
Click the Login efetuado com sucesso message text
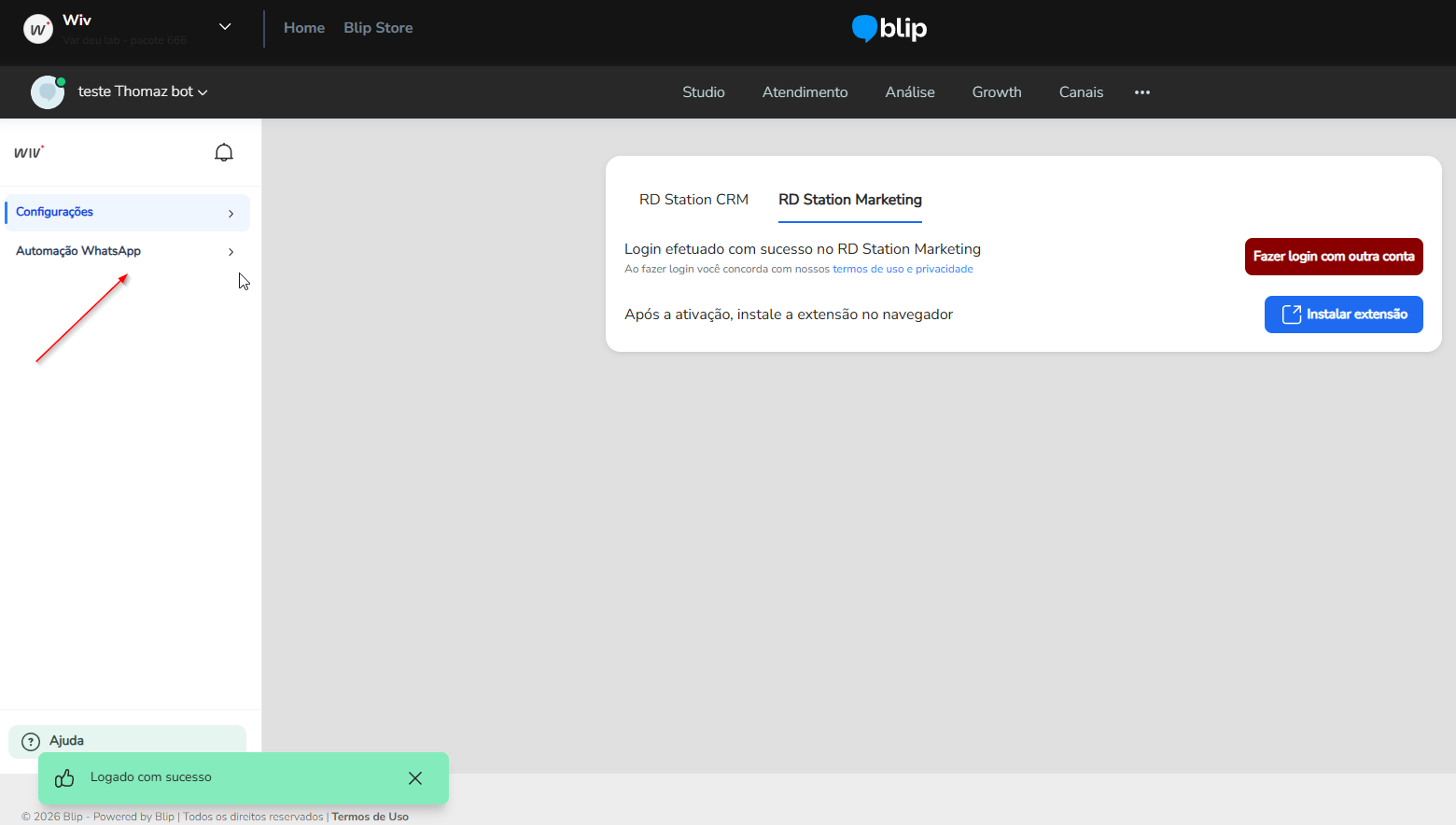coord(803,249)
